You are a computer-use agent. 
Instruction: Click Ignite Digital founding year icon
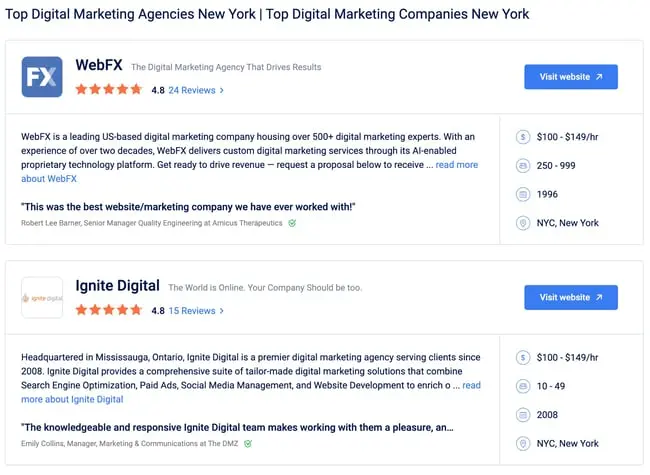click(523, 415)
